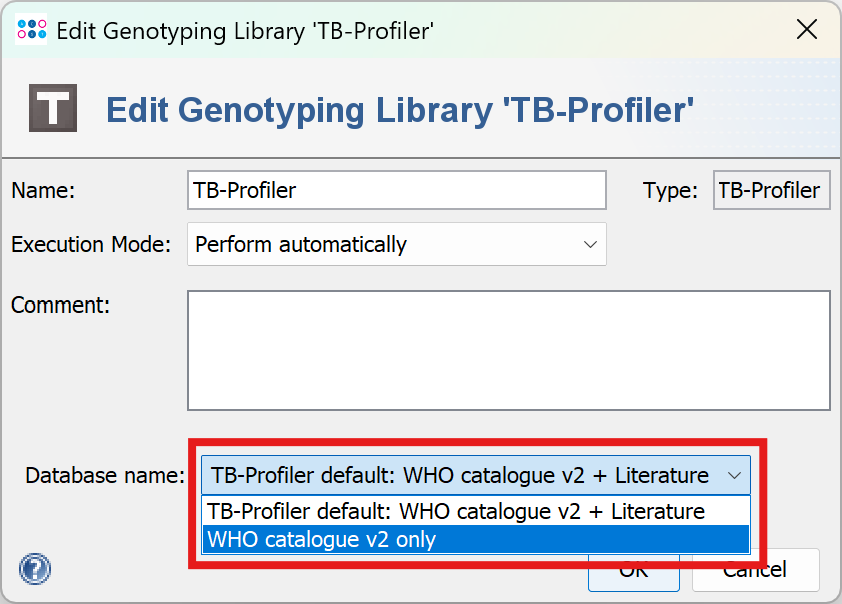Click the 'Name:' label
Screen dimensions: 842x604
click(x=43, y=190)
